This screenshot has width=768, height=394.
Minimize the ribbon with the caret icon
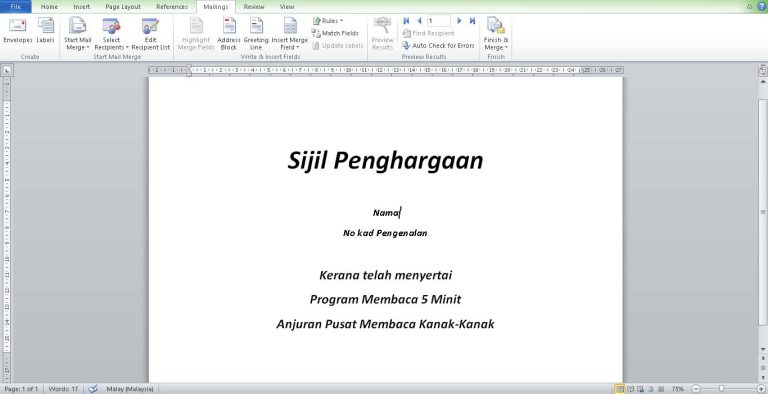tap(750, 7)
